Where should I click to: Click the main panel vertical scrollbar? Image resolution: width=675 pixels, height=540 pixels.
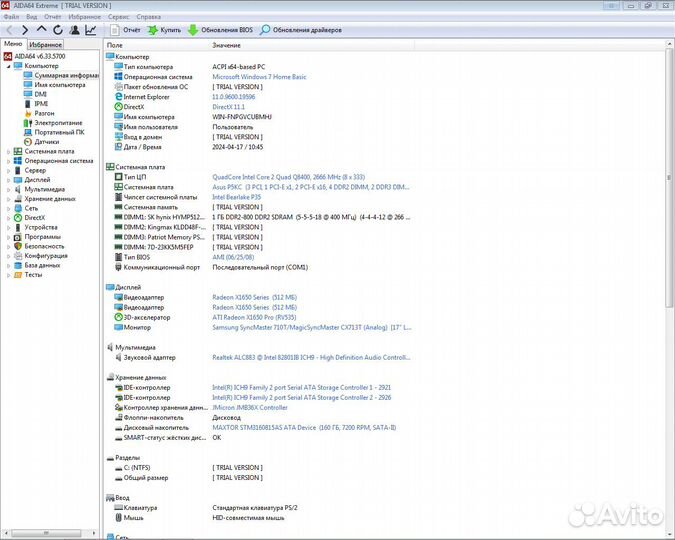tap(669, 177)
